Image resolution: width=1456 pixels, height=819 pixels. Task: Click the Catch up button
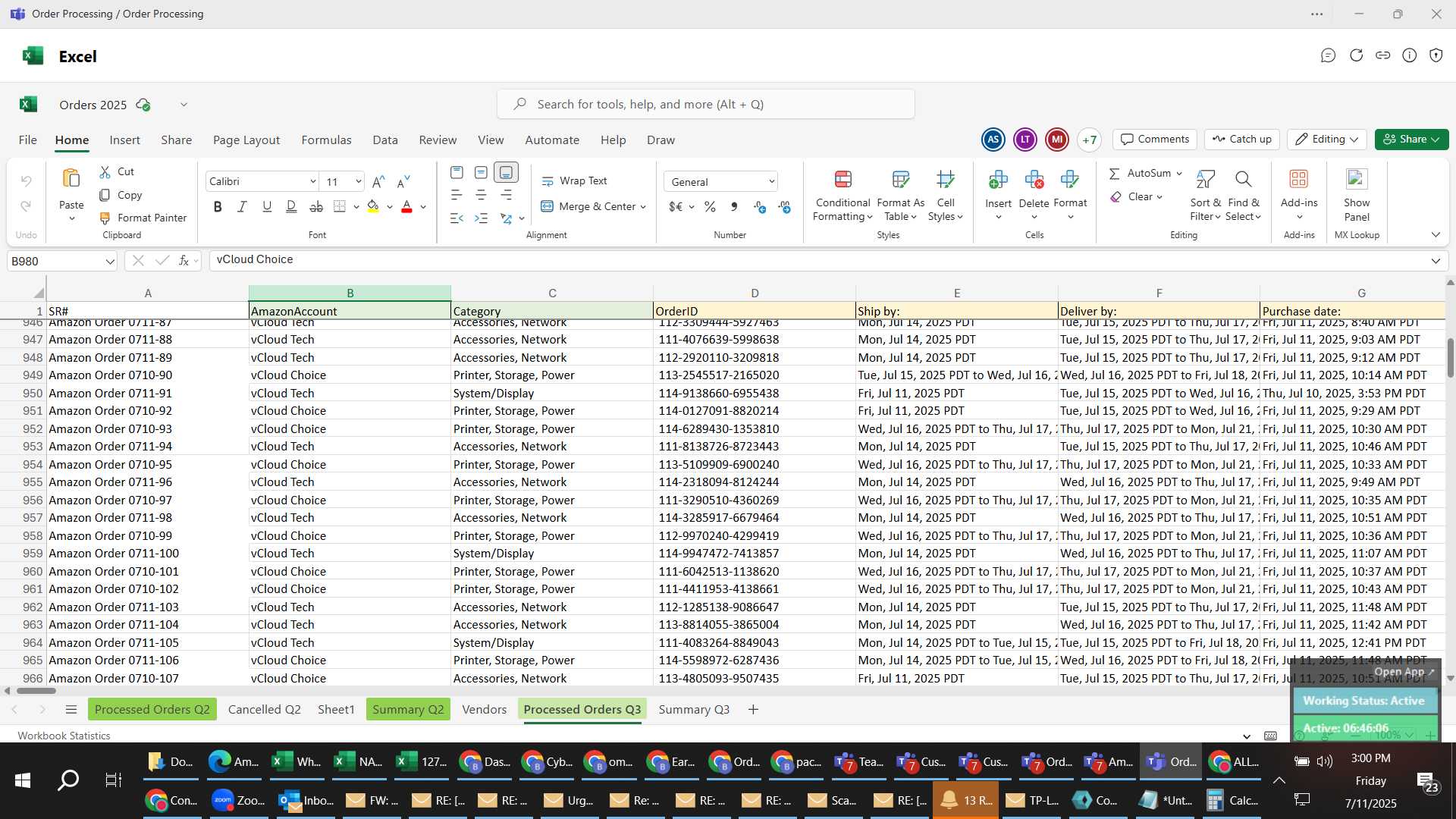pyautogui.click(x=1241, y=139)
